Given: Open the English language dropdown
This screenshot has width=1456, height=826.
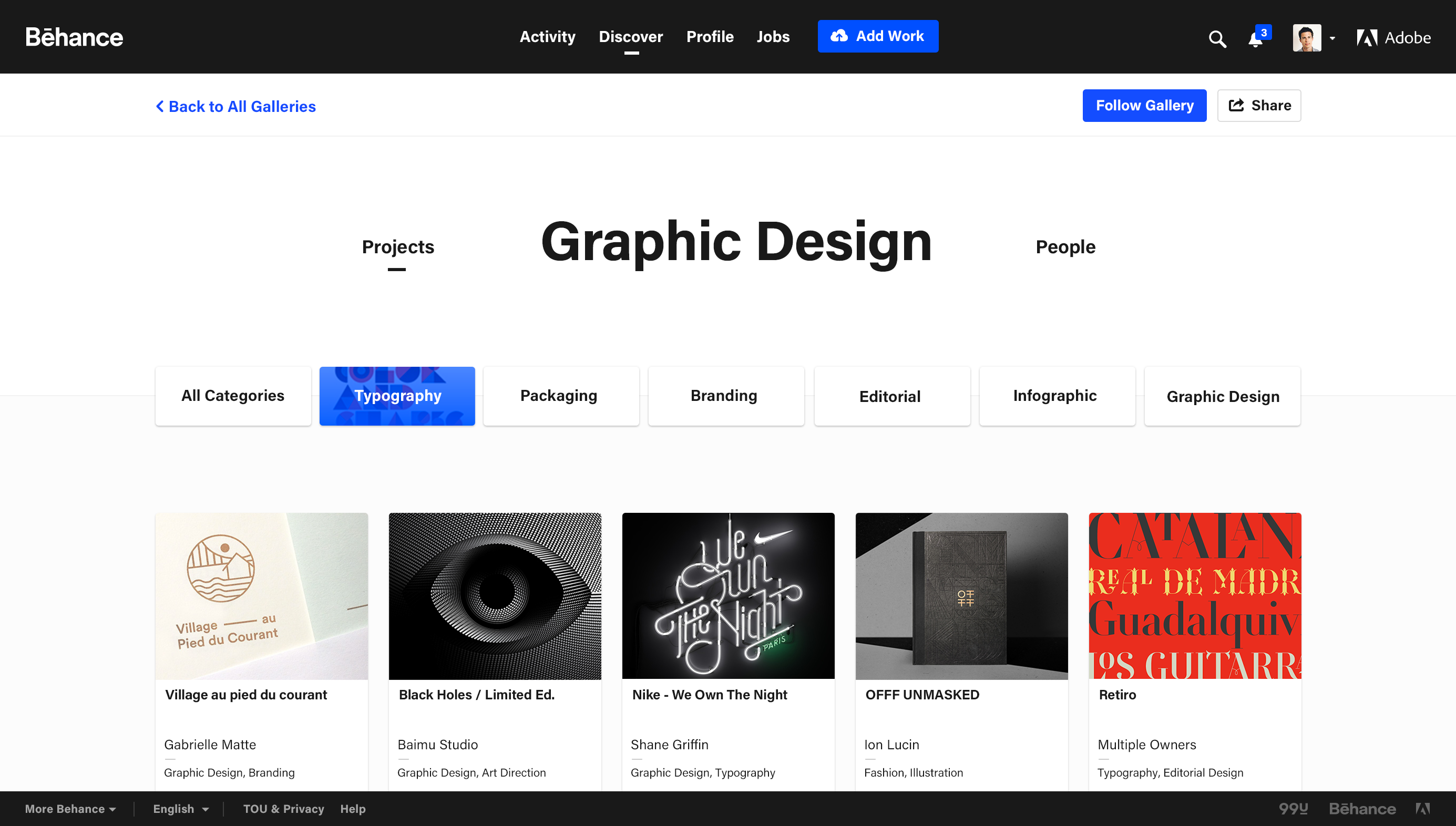Looking at the screenshot, I should pos(180,809).
